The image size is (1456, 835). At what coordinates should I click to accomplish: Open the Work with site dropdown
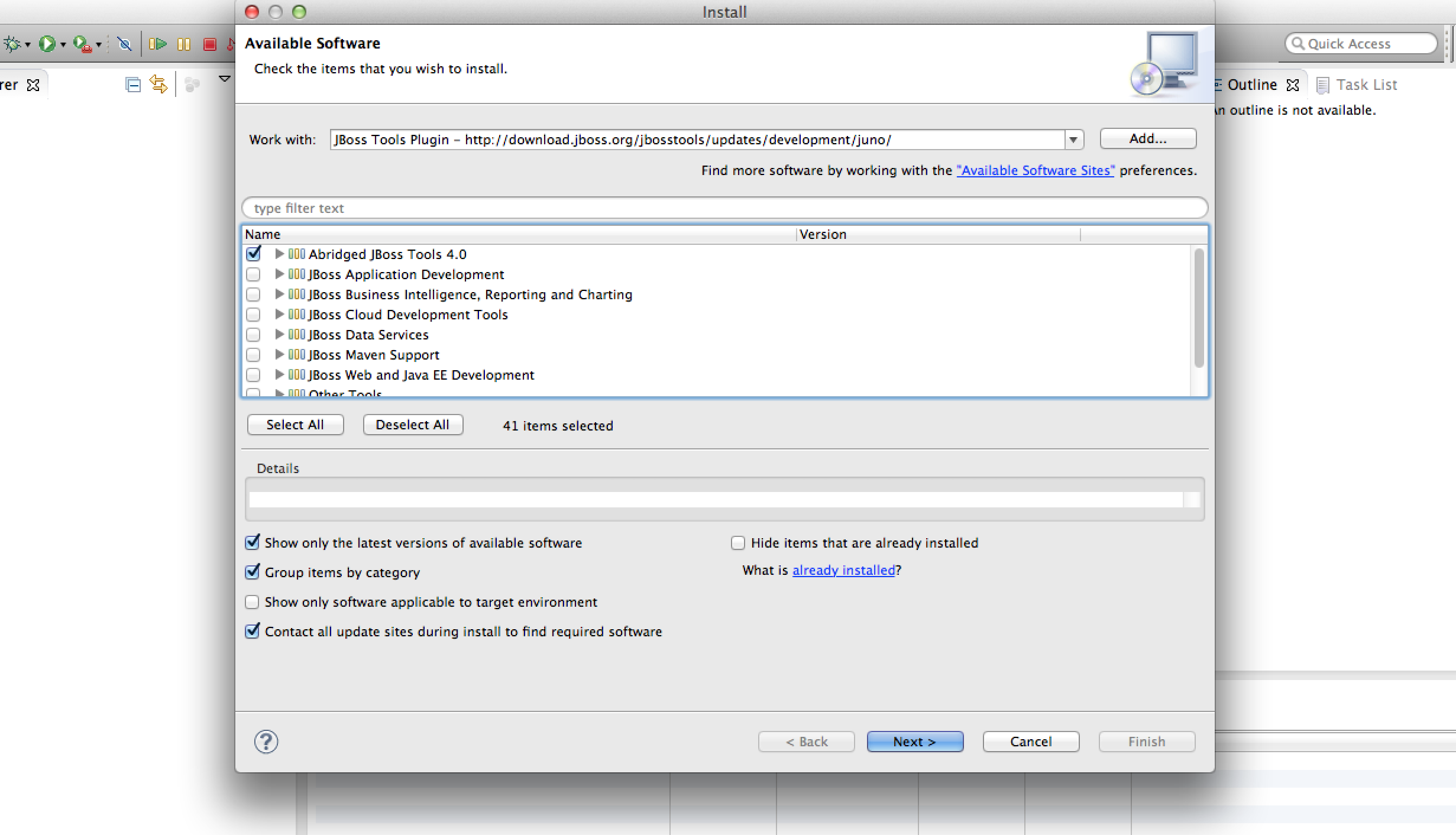point(1073,140)
